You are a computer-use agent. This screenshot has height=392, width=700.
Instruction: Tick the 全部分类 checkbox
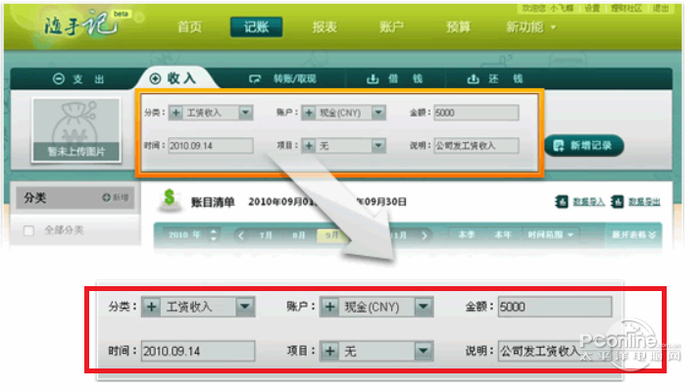[x=29, y=231]
